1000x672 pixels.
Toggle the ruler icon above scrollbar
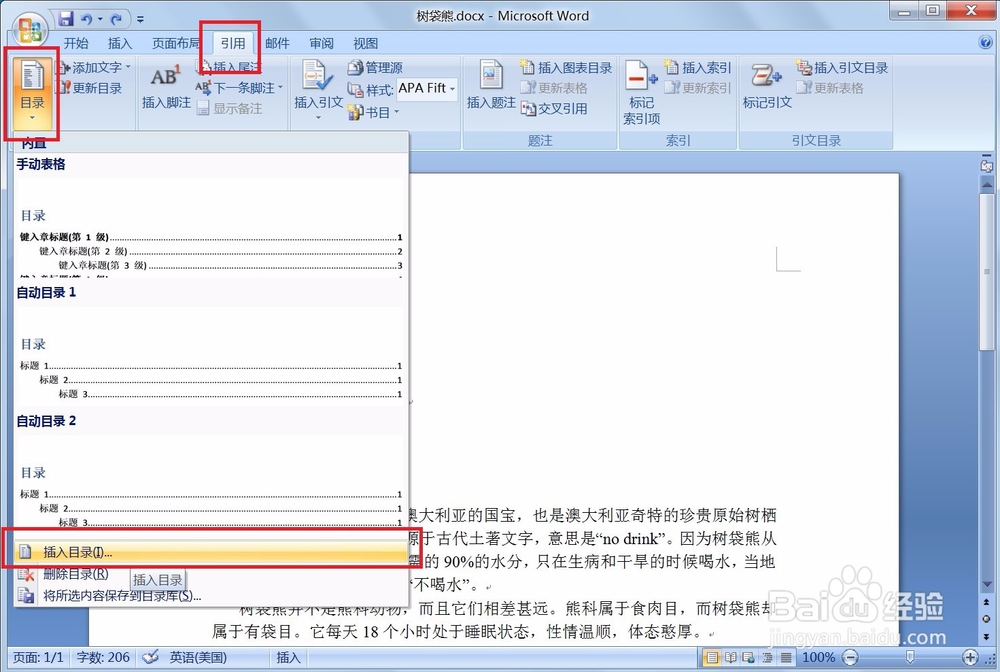coord(987,164)
